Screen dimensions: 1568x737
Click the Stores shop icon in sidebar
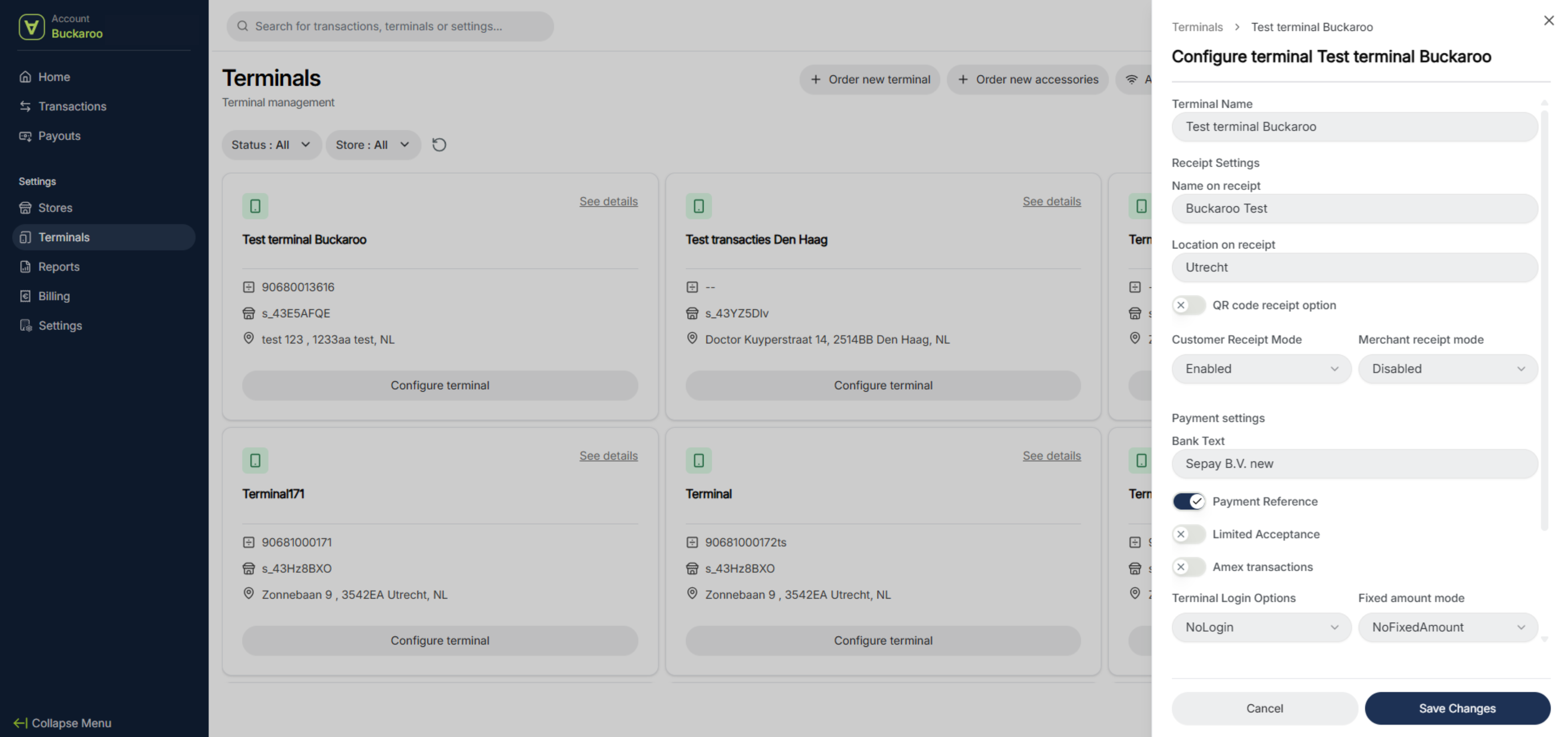(25, 208)
